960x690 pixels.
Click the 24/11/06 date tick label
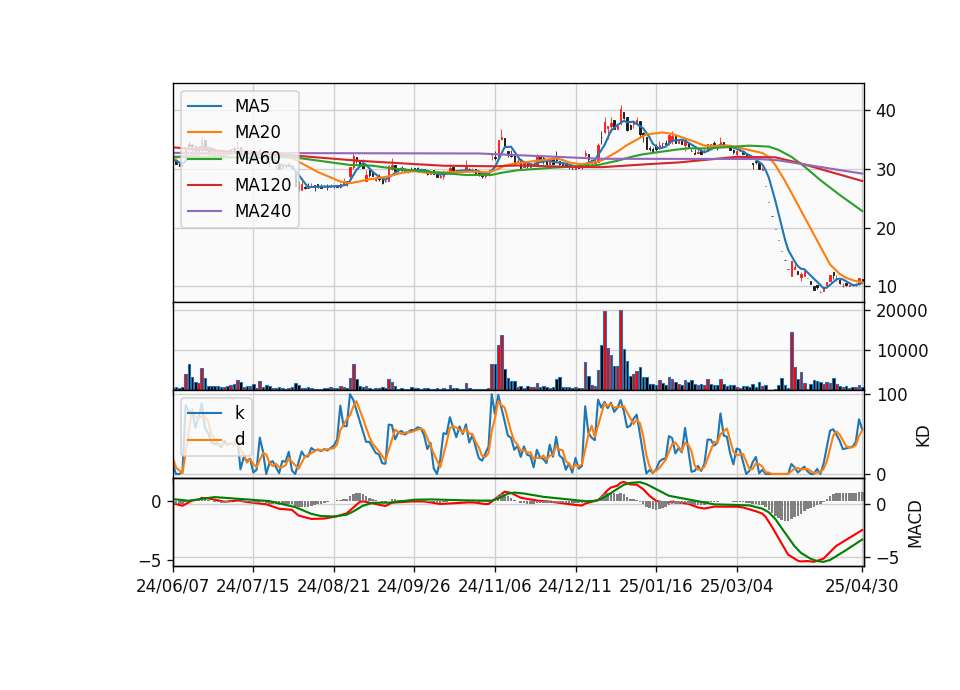pos(495,586)
